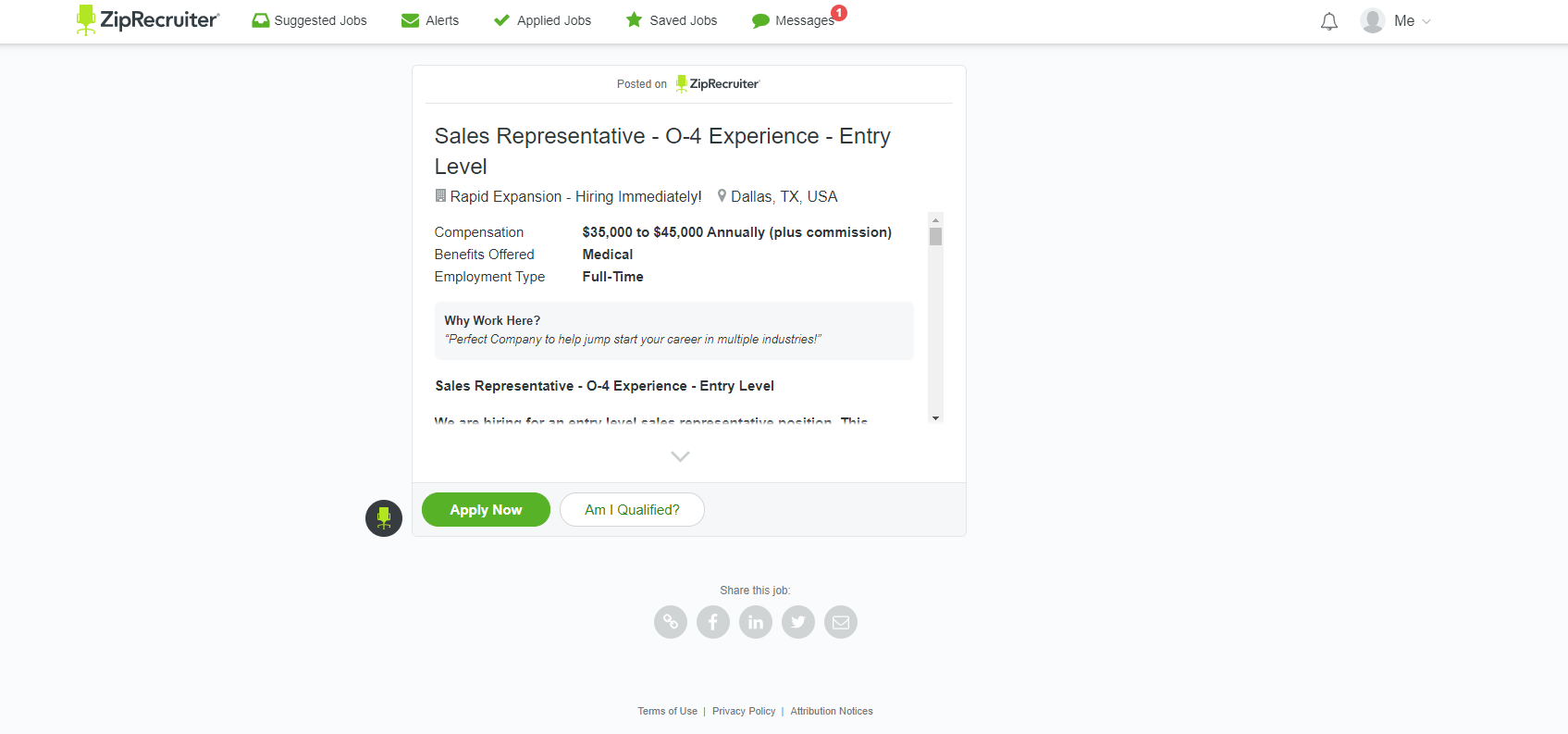
Task: Copy job link via chain icon
Action: pyautogui.click(x=671, y=622)
